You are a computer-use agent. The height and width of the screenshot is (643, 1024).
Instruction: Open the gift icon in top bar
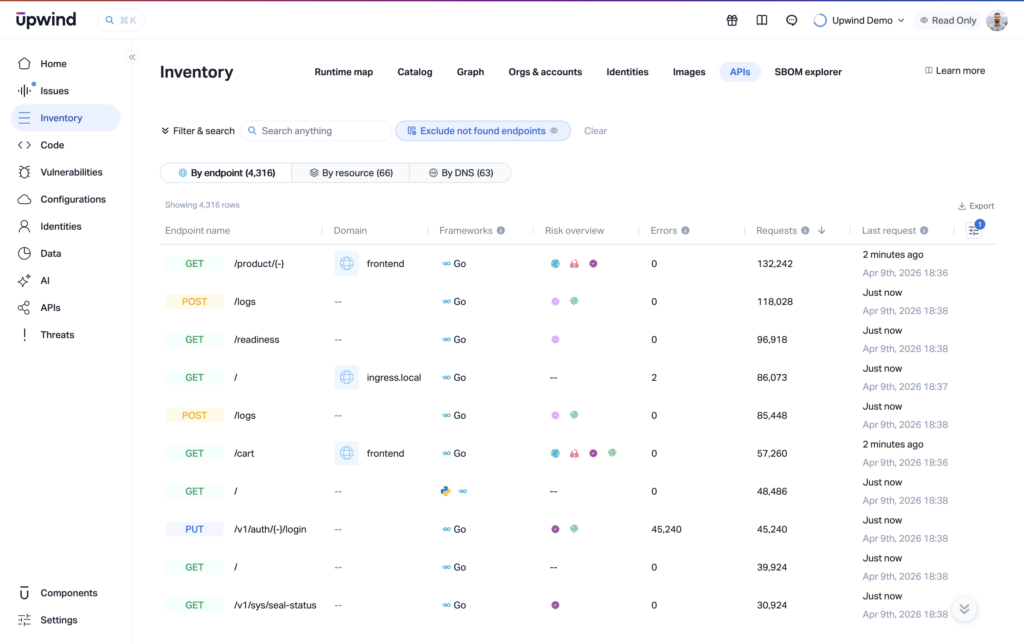pos(732,20)
